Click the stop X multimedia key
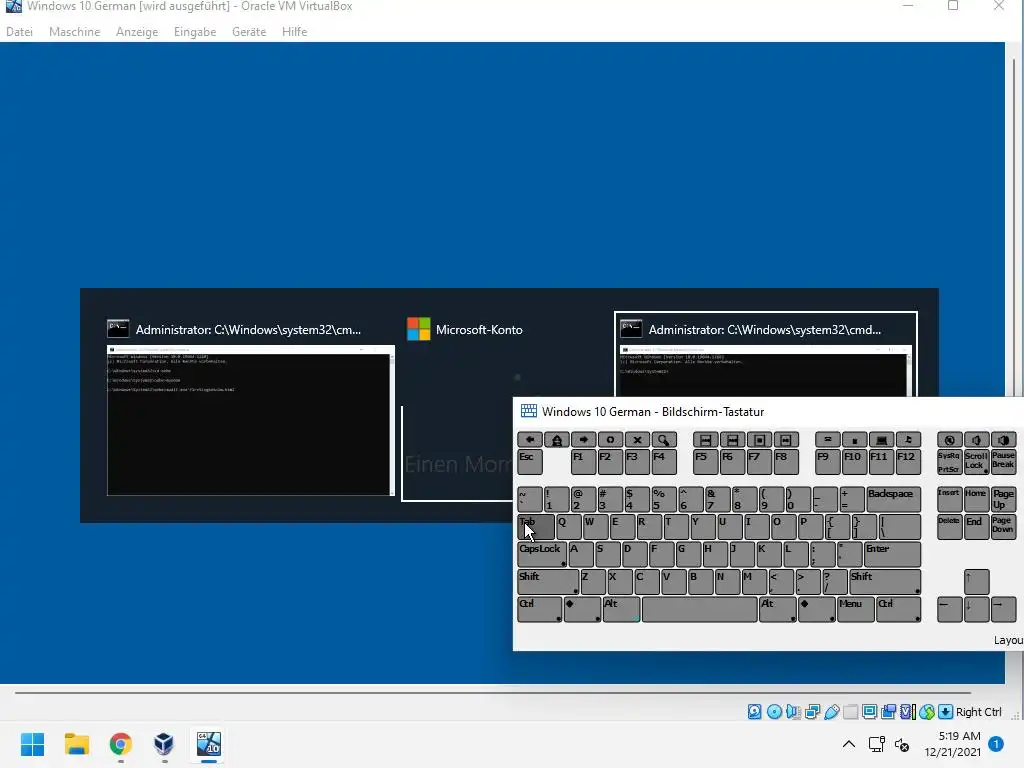 point(637,440)
